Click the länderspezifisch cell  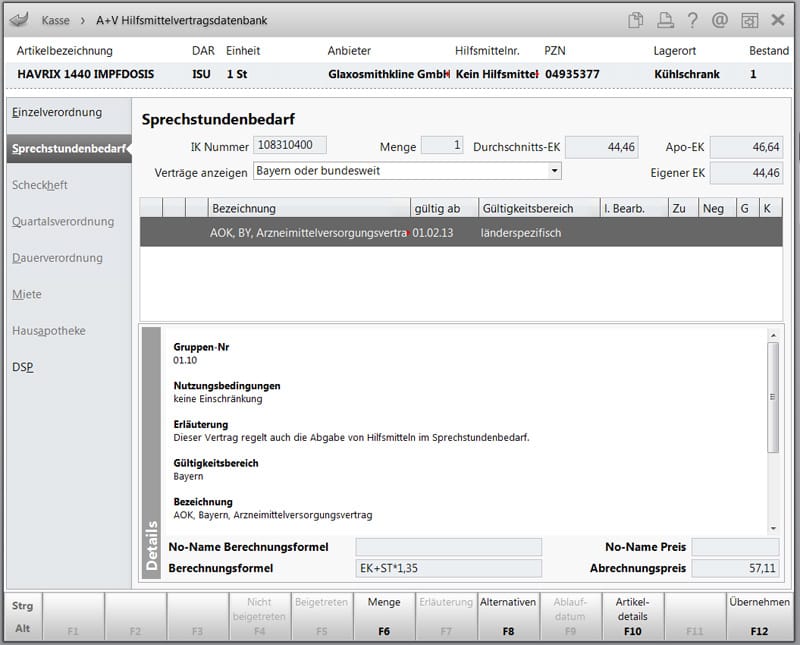coord(521,233)
